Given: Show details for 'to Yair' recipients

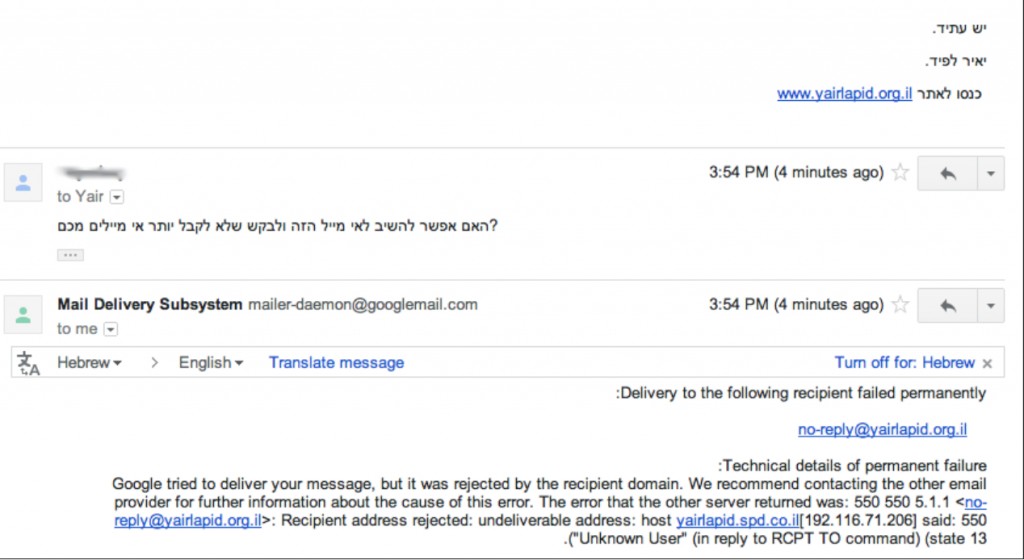Looking at the screenshot, I should click(x=116, y=197).
